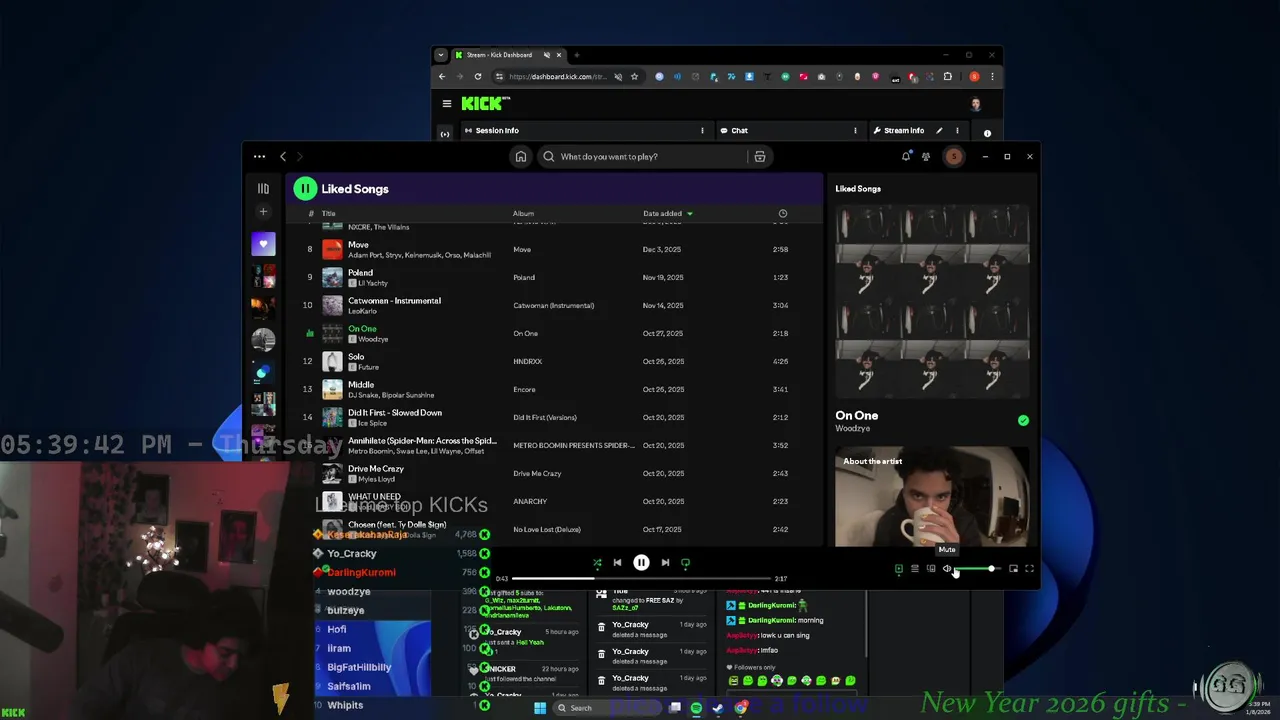This screenshot has height=720, width=1280.
Task: Skip to the next track
Action: [x=665, y=563]
